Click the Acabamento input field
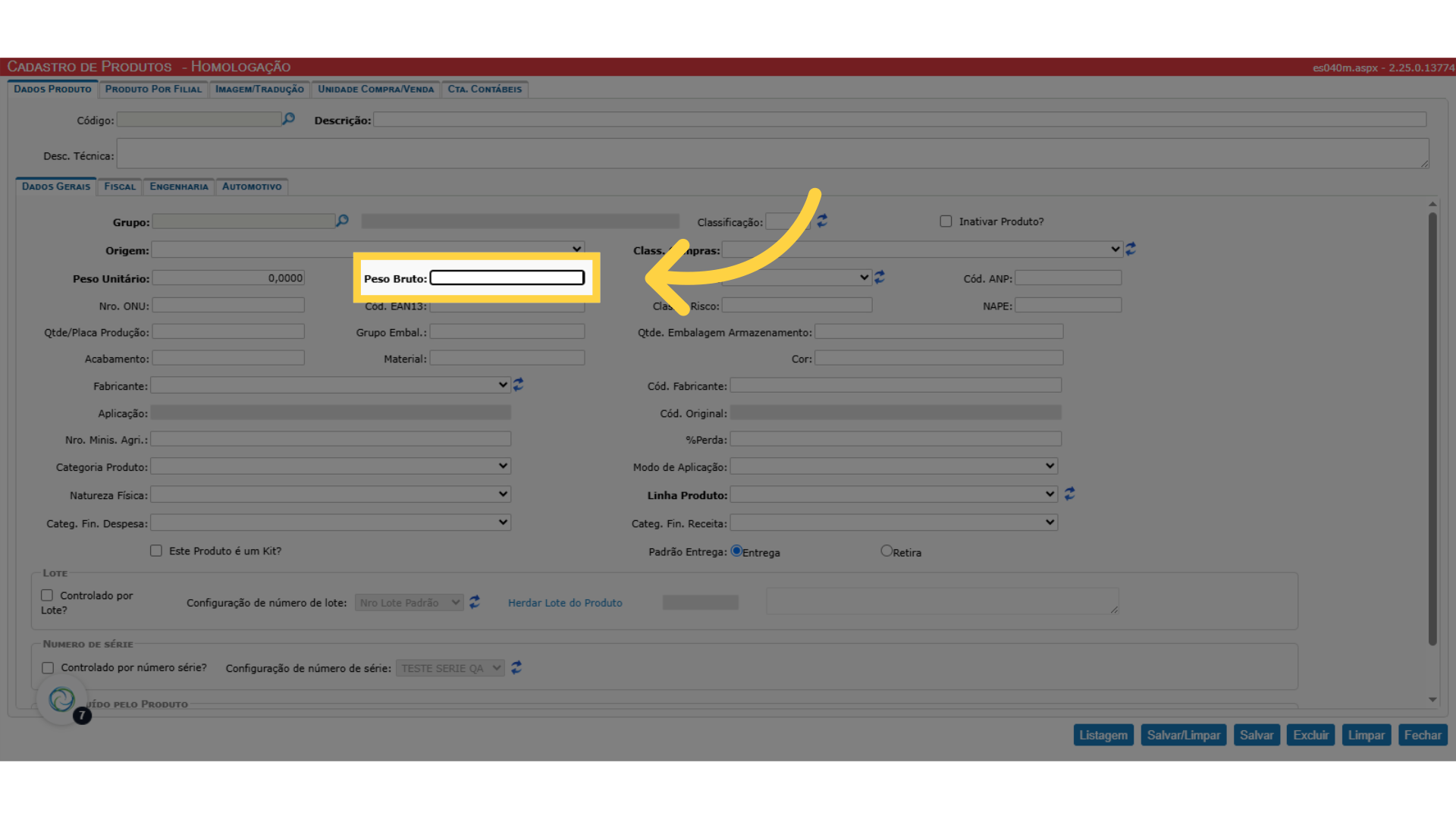 tap(228, 358)
